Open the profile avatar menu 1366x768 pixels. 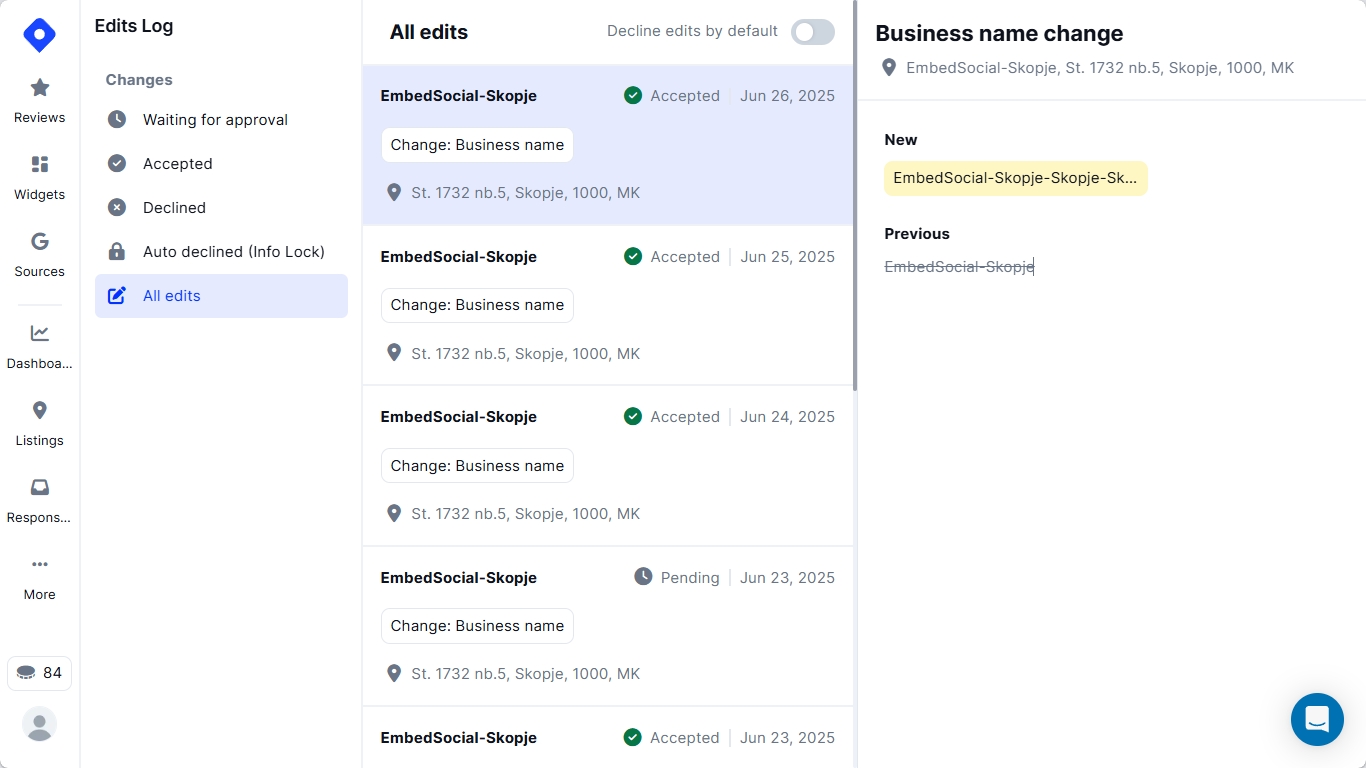[x=39, y=724]
